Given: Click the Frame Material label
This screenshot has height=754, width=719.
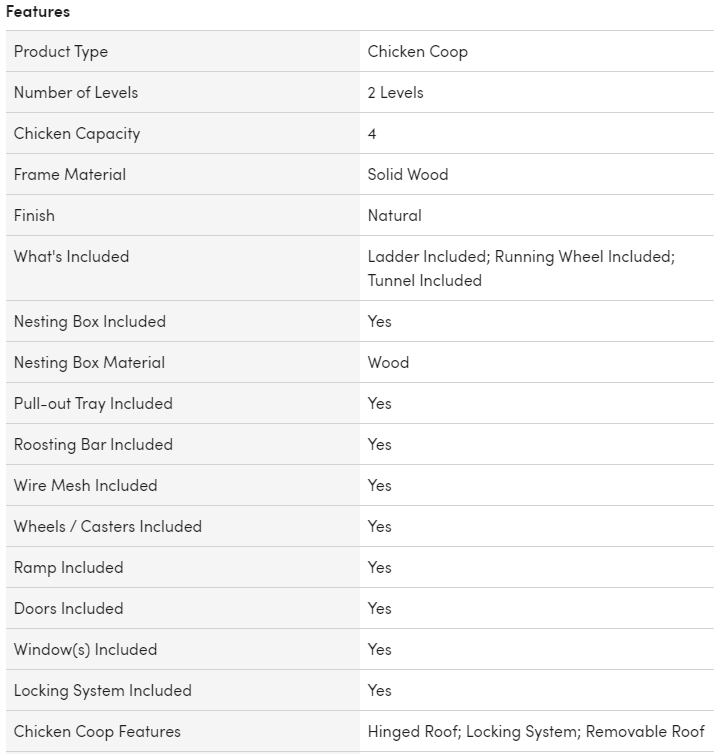Looking at the screenshot, I should tap(70, 174).
